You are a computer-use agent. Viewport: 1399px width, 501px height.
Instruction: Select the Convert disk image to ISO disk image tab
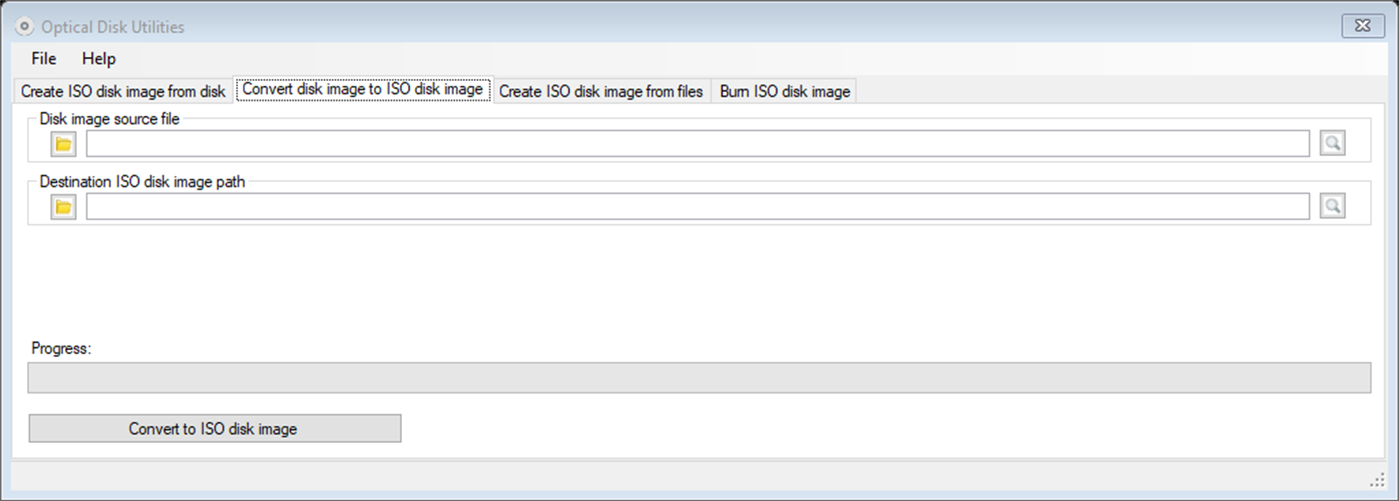(x=363, y=90)
